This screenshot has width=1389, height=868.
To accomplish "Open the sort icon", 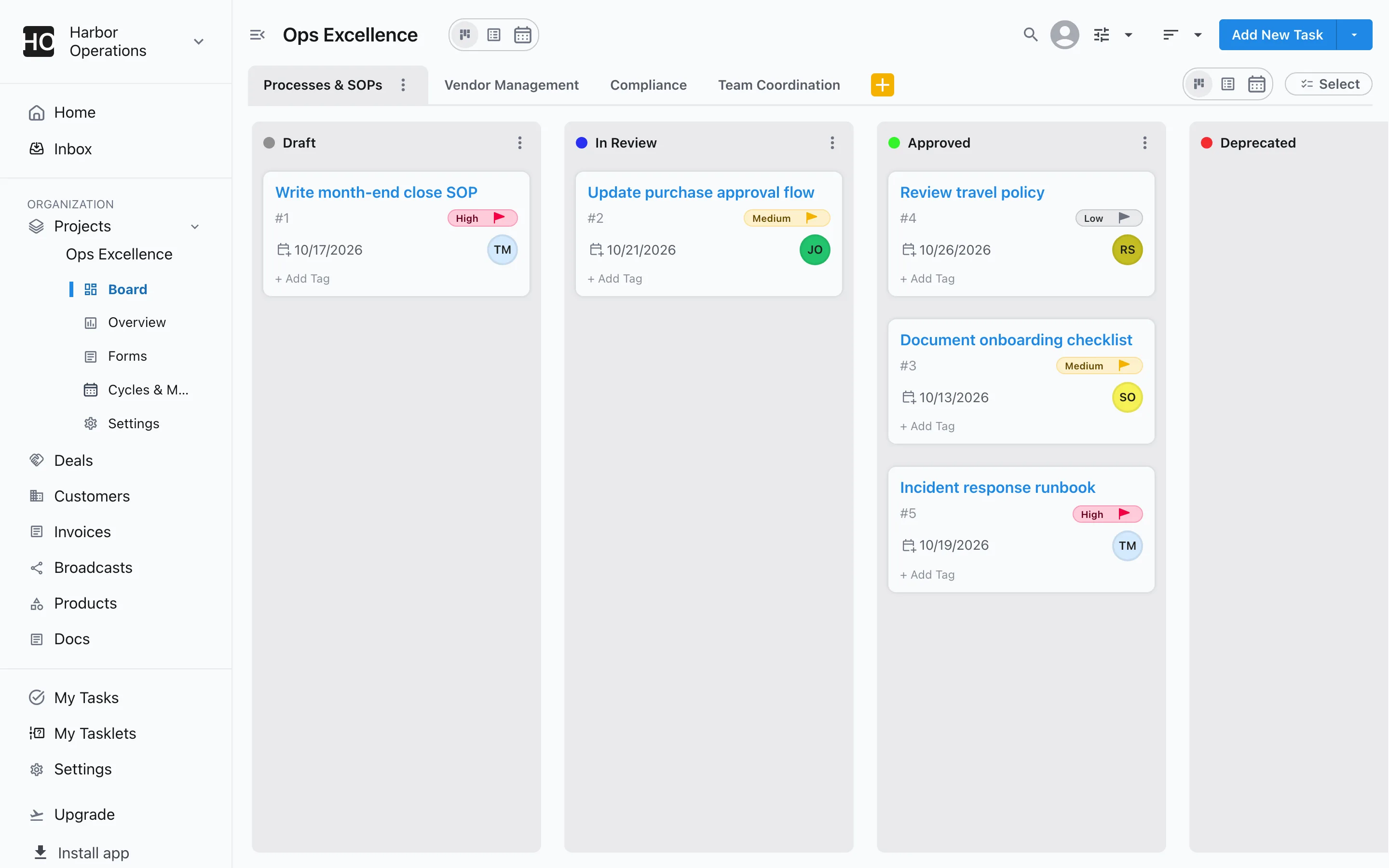I will click(x=1171, y=35).
